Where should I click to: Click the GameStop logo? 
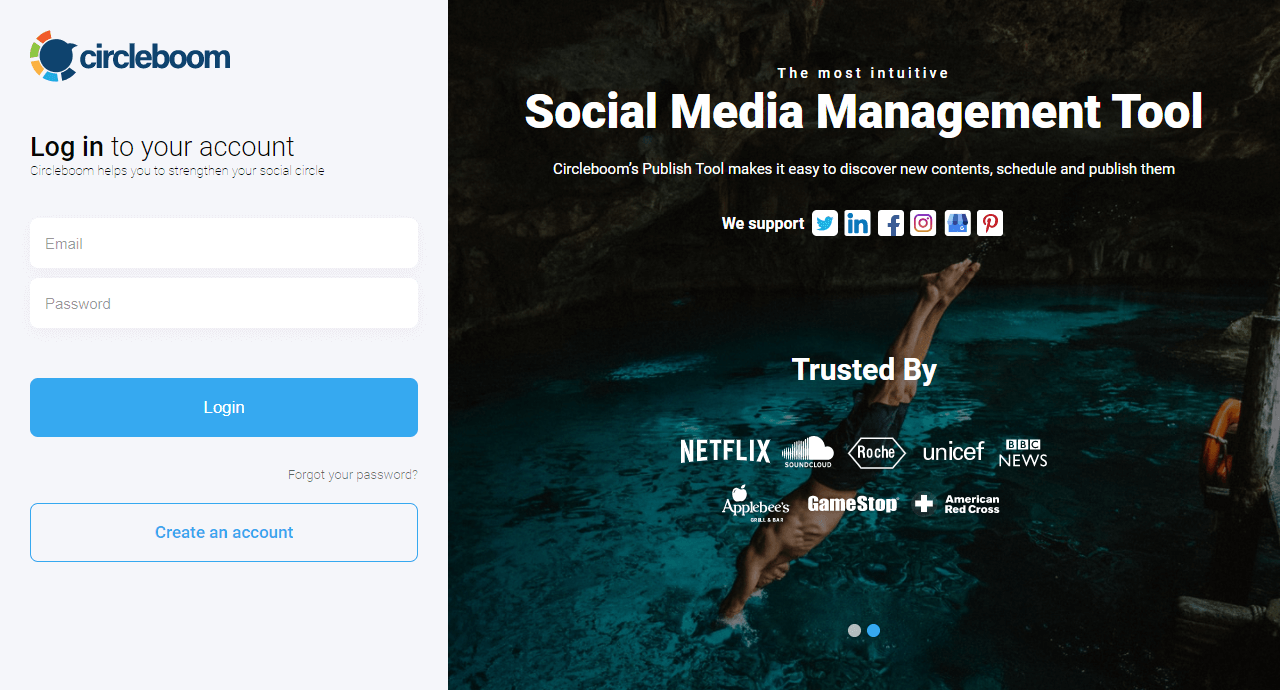click(852, 503)
